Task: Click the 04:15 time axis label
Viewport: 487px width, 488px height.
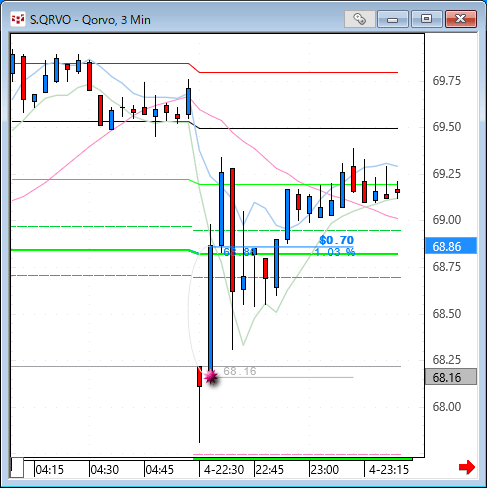Action: click(x=49, y=470)
